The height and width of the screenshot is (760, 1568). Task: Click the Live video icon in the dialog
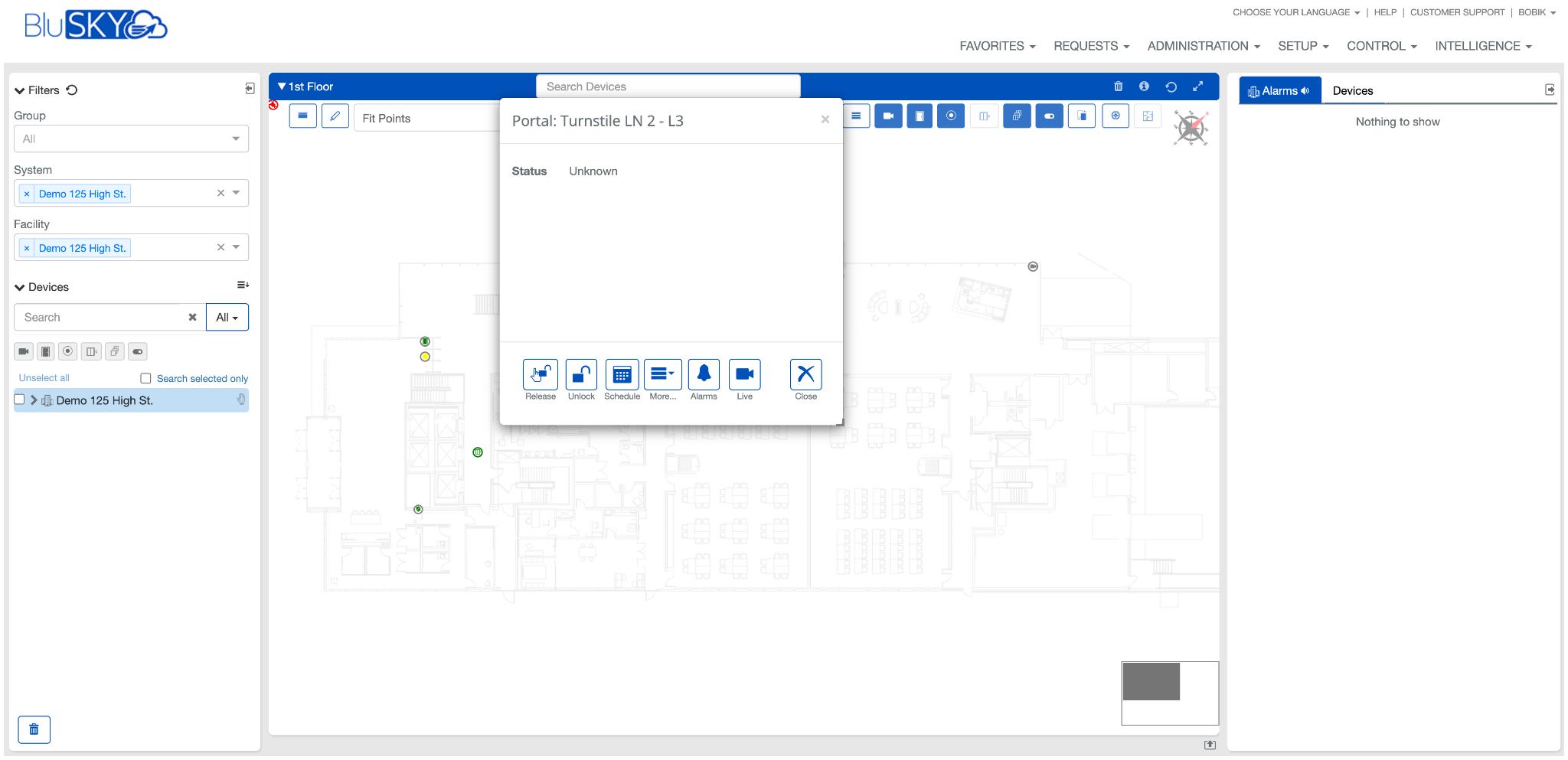[x=743, y=374]
